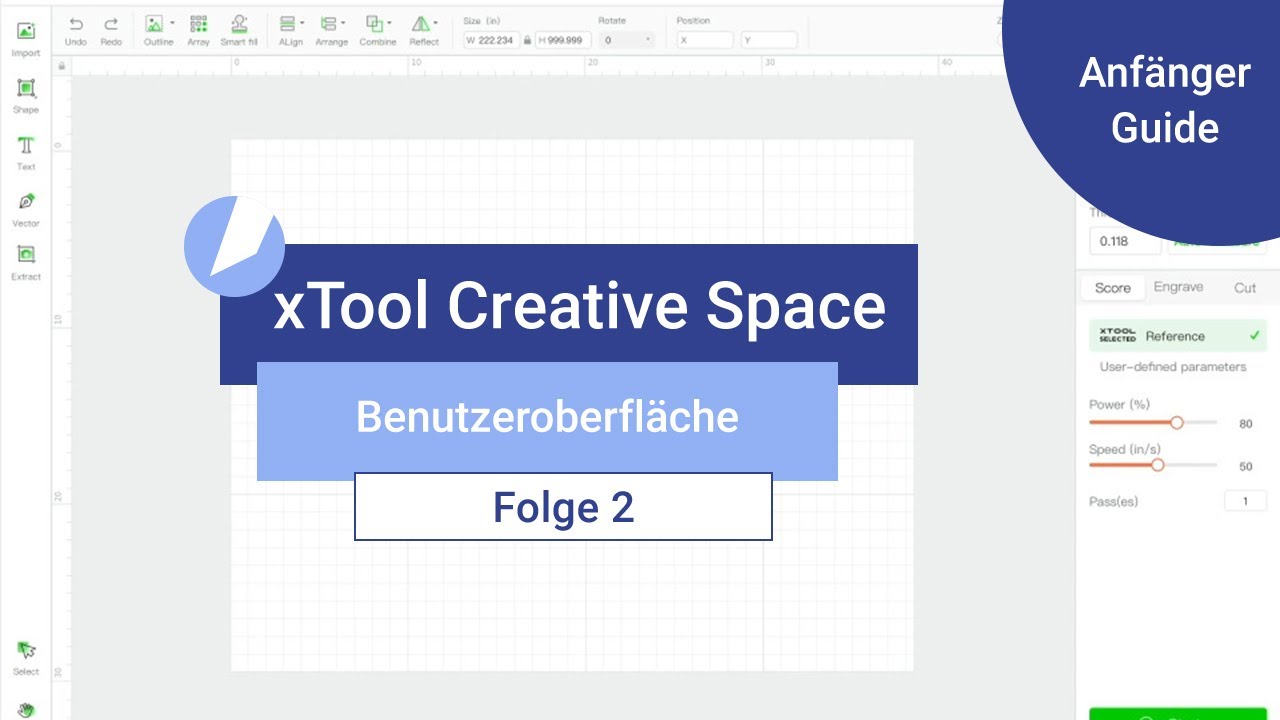Expand the Align dropdown arrow

tap(303, 22)
